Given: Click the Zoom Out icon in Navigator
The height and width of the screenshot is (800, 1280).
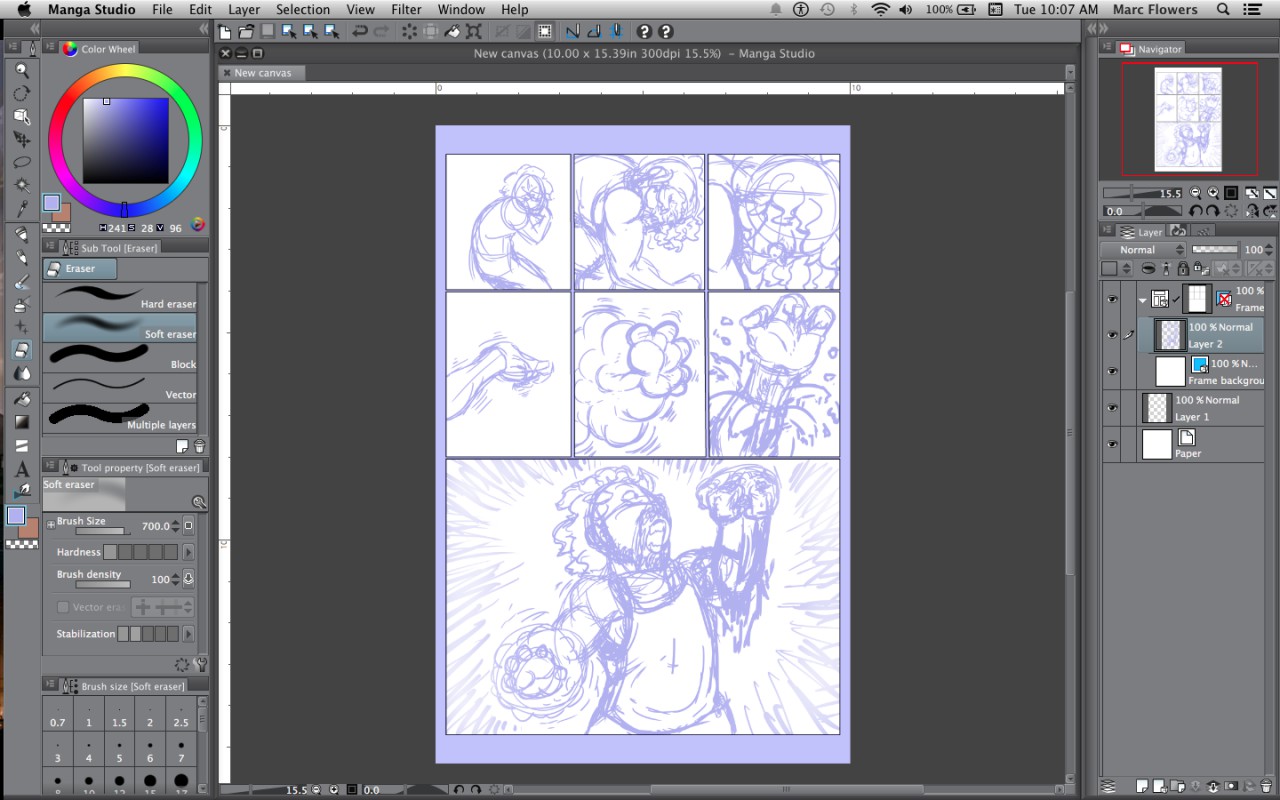Looking at the screenshot, I should (1196, 193).
